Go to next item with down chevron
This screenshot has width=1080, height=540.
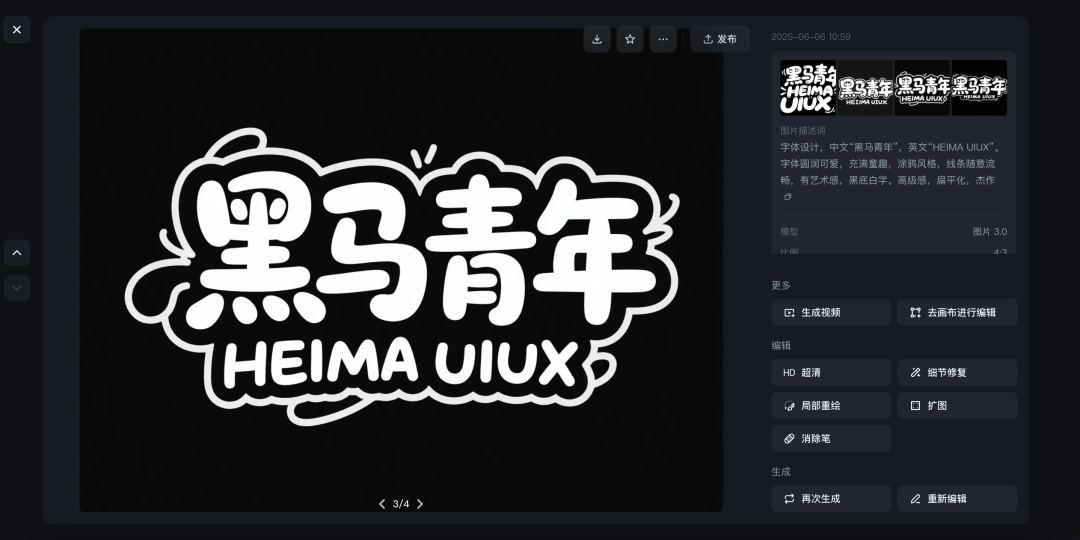17,288
